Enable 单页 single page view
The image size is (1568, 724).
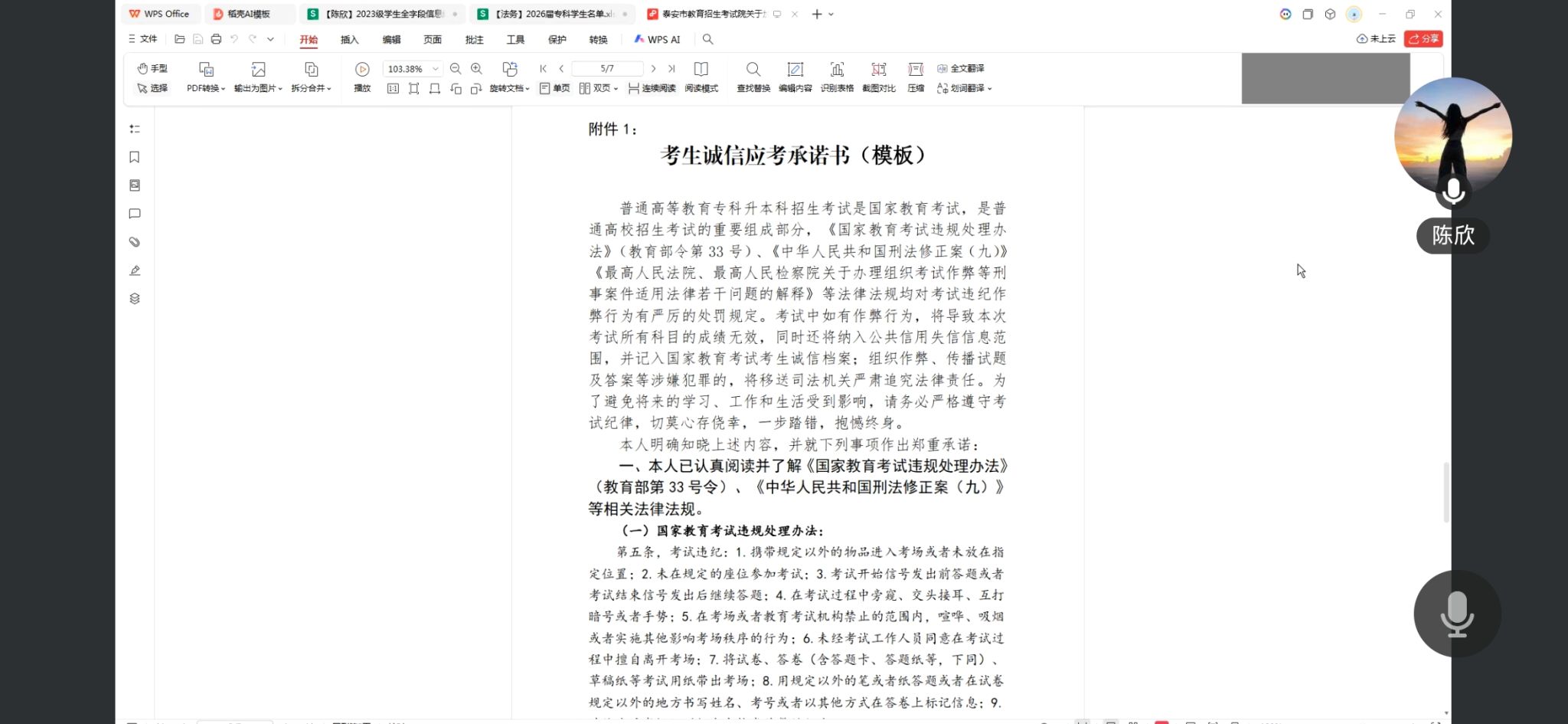pos(555,89)
